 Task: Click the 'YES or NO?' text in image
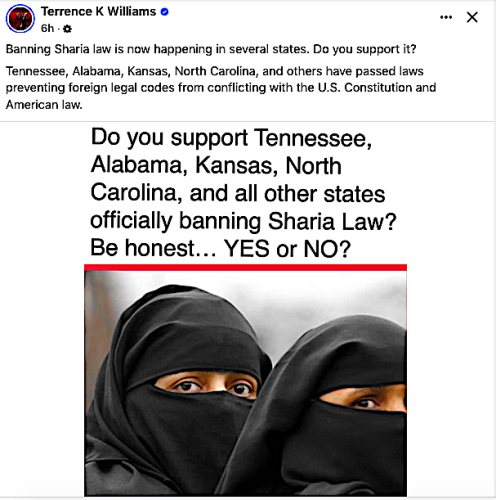point(287,249)
